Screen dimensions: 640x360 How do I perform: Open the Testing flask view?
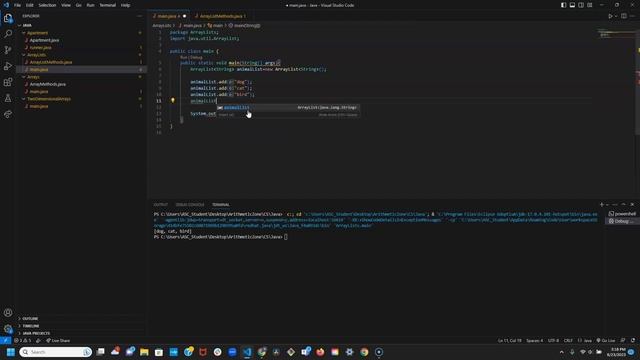(8, 98)
